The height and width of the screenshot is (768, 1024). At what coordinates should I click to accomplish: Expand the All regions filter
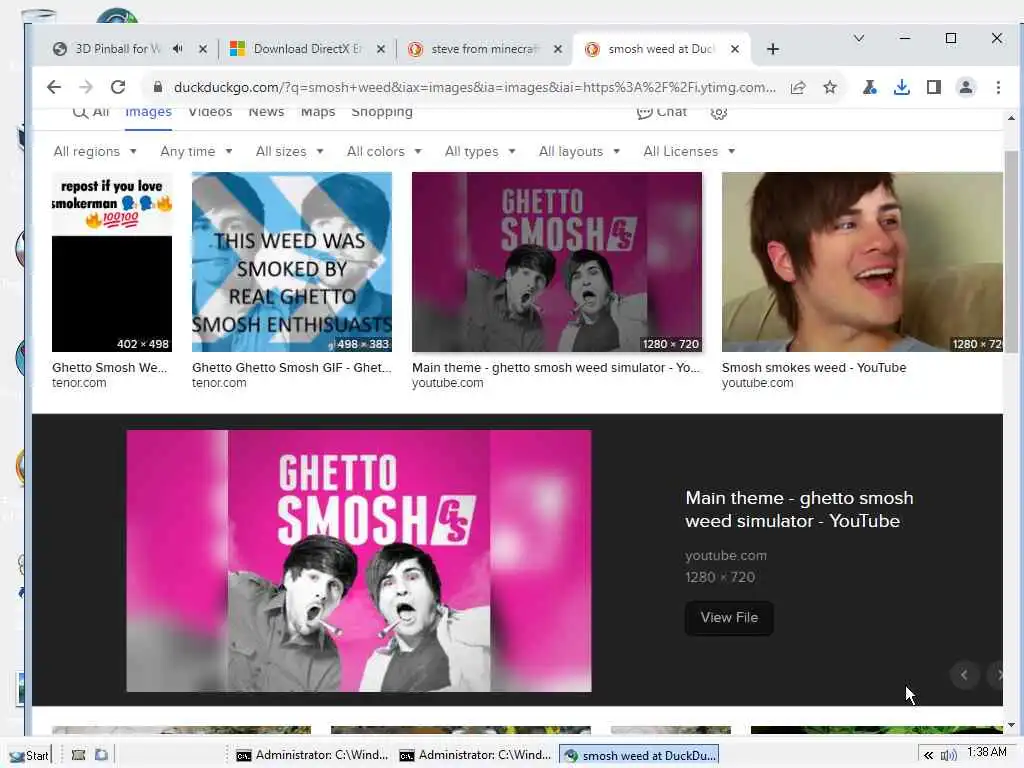tap(95, 152)
